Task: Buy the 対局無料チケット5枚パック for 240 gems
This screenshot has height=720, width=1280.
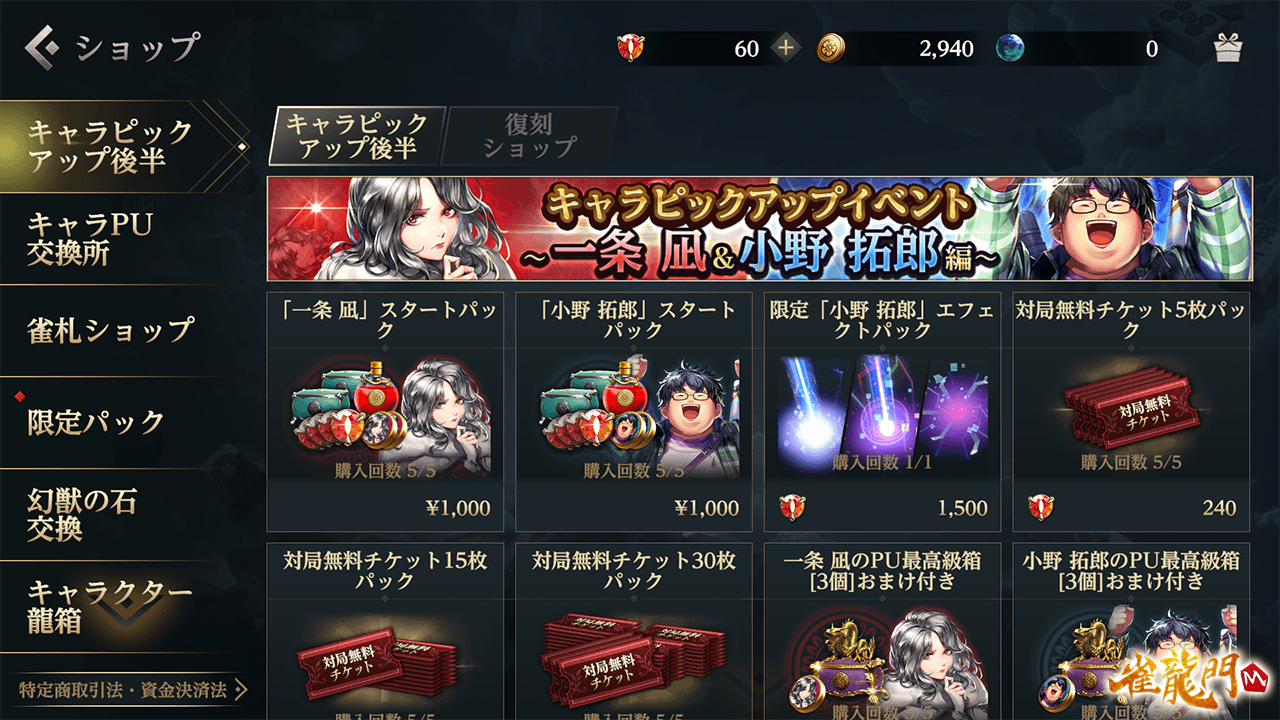Action: [1131, 412]
